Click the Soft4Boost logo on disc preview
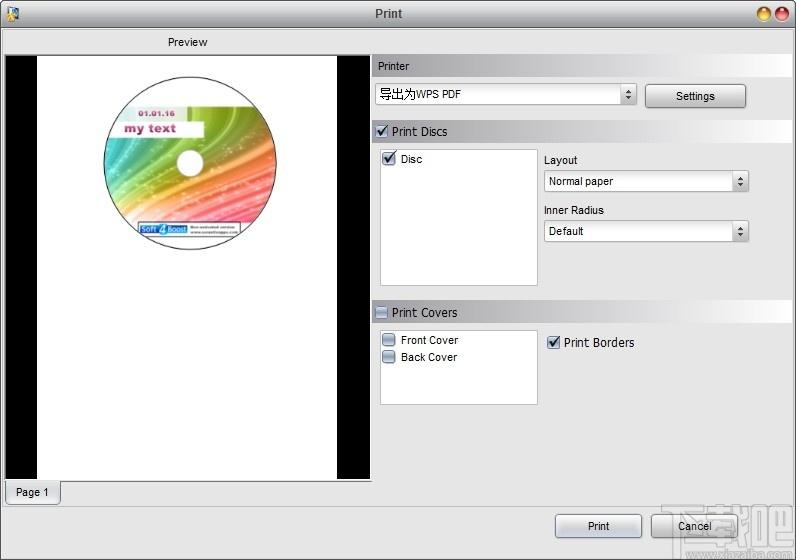This screenshot has width=796, height=560. coord(163,229)
